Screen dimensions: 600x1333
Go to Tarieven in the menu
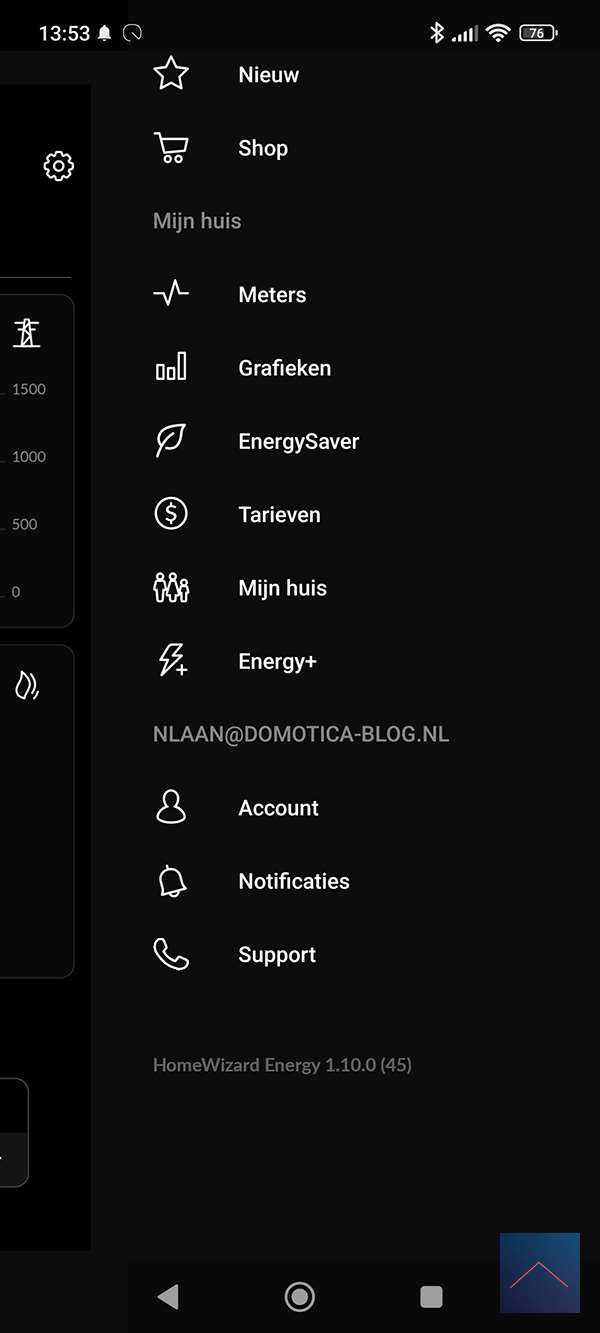(279, 515)
